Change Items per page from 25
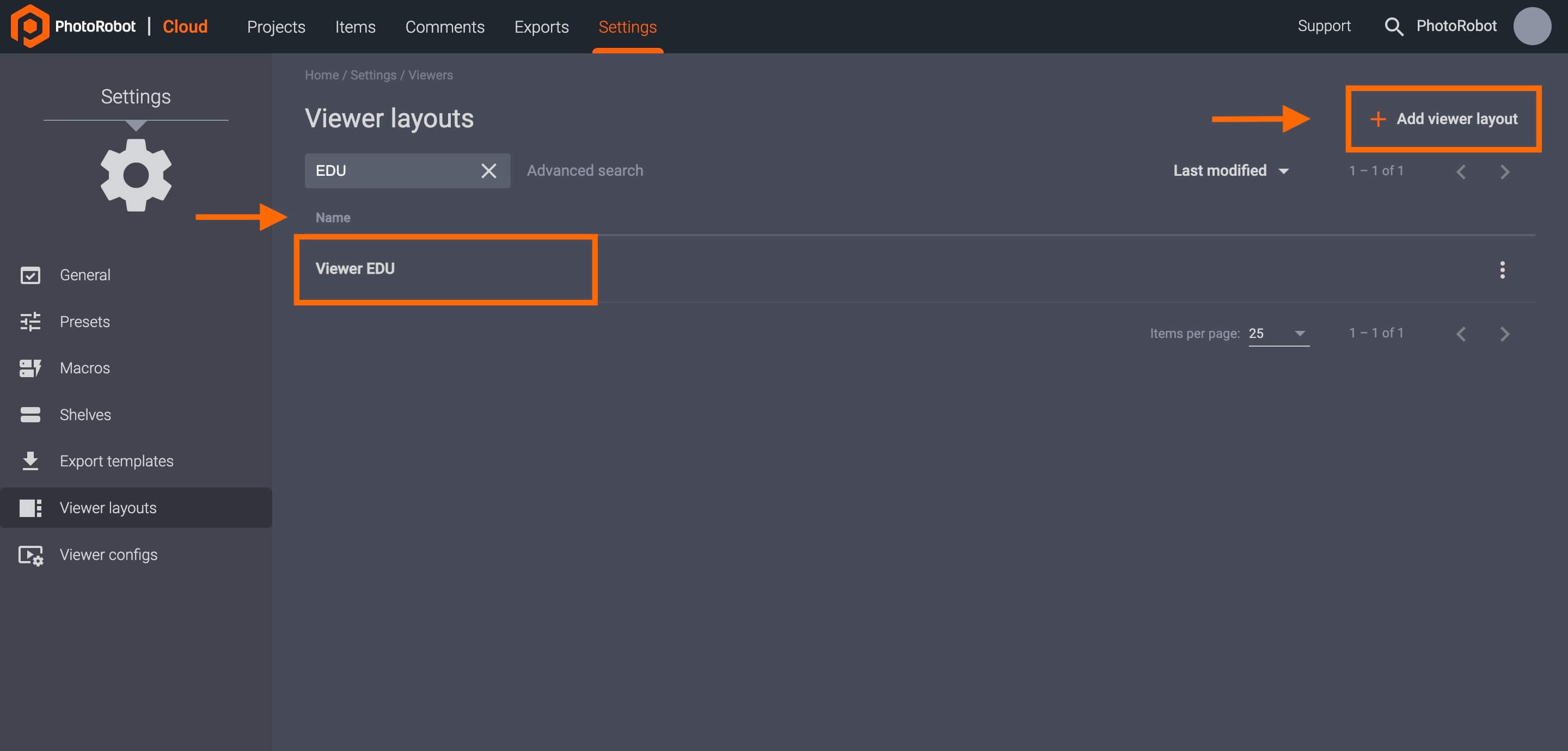The image size is (1568, 751). pyautogui.click(x=1278, y=334)
